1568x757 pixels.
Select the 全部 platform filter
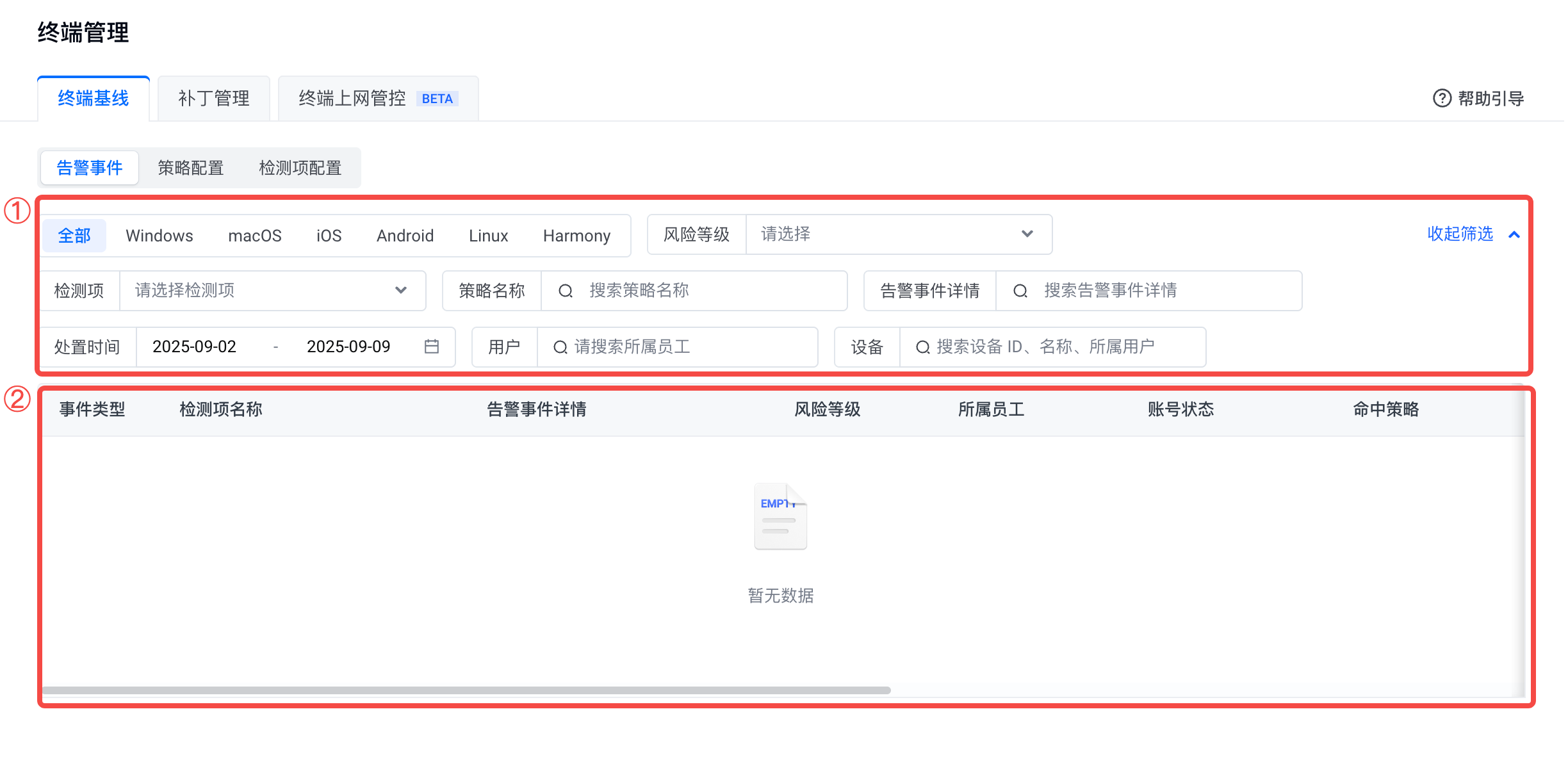[x=74, y=236]
